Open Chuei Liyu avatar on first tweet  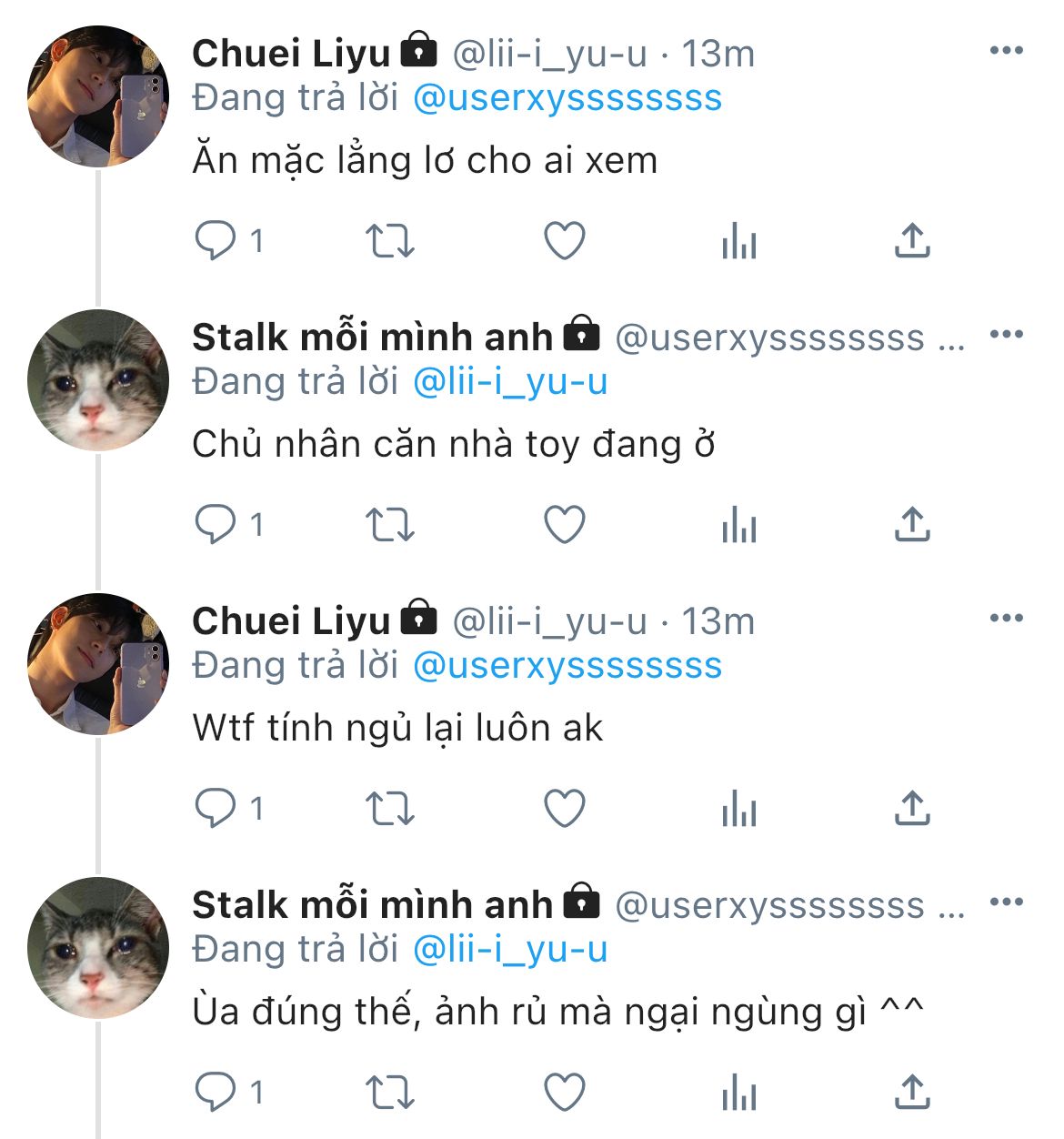98,96
